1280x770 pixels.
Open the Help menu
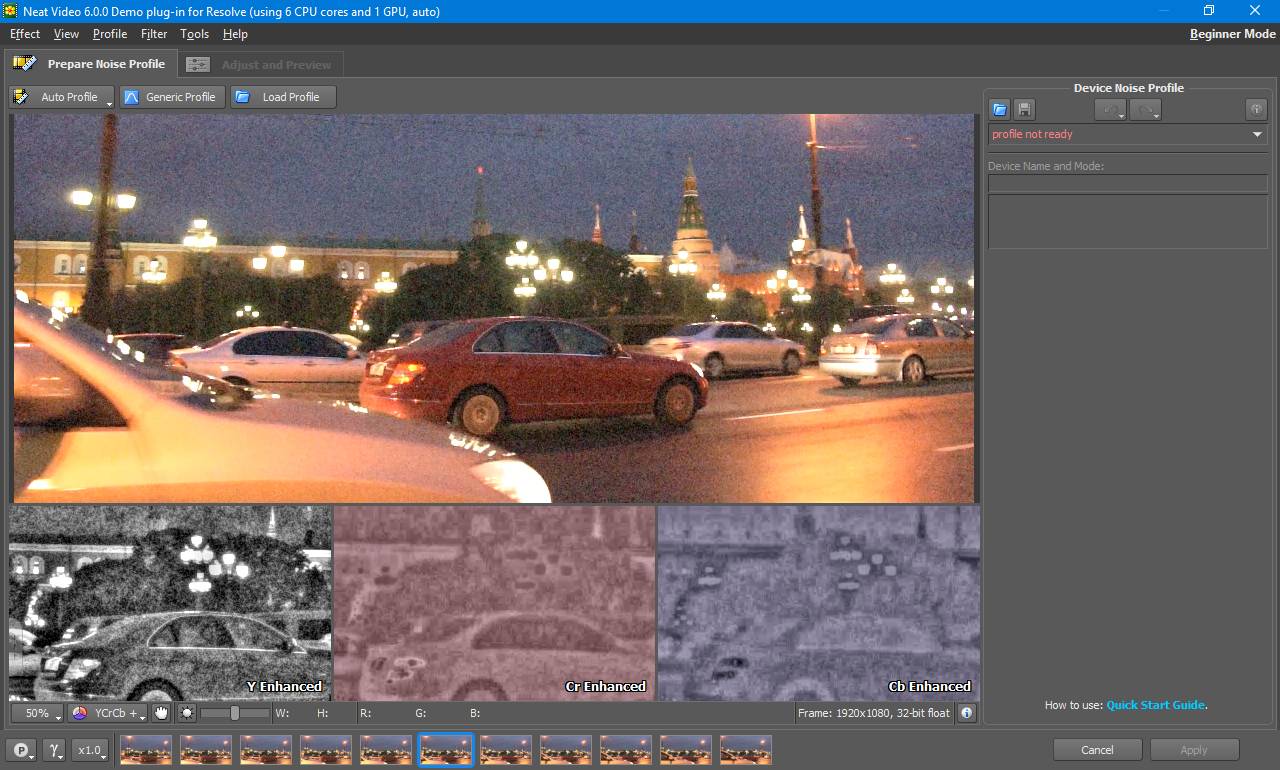pos(235,34)
